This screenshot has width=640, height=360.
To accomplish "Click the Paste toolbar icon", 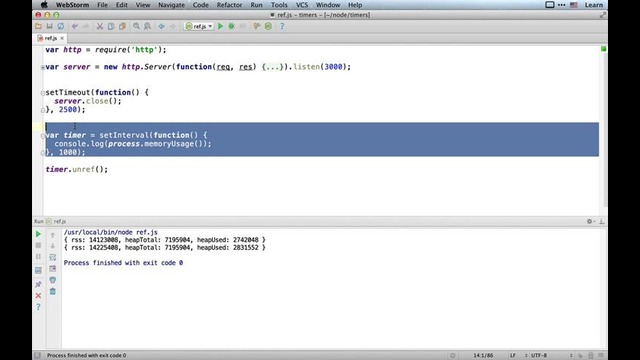I will (x=122, y=26).
